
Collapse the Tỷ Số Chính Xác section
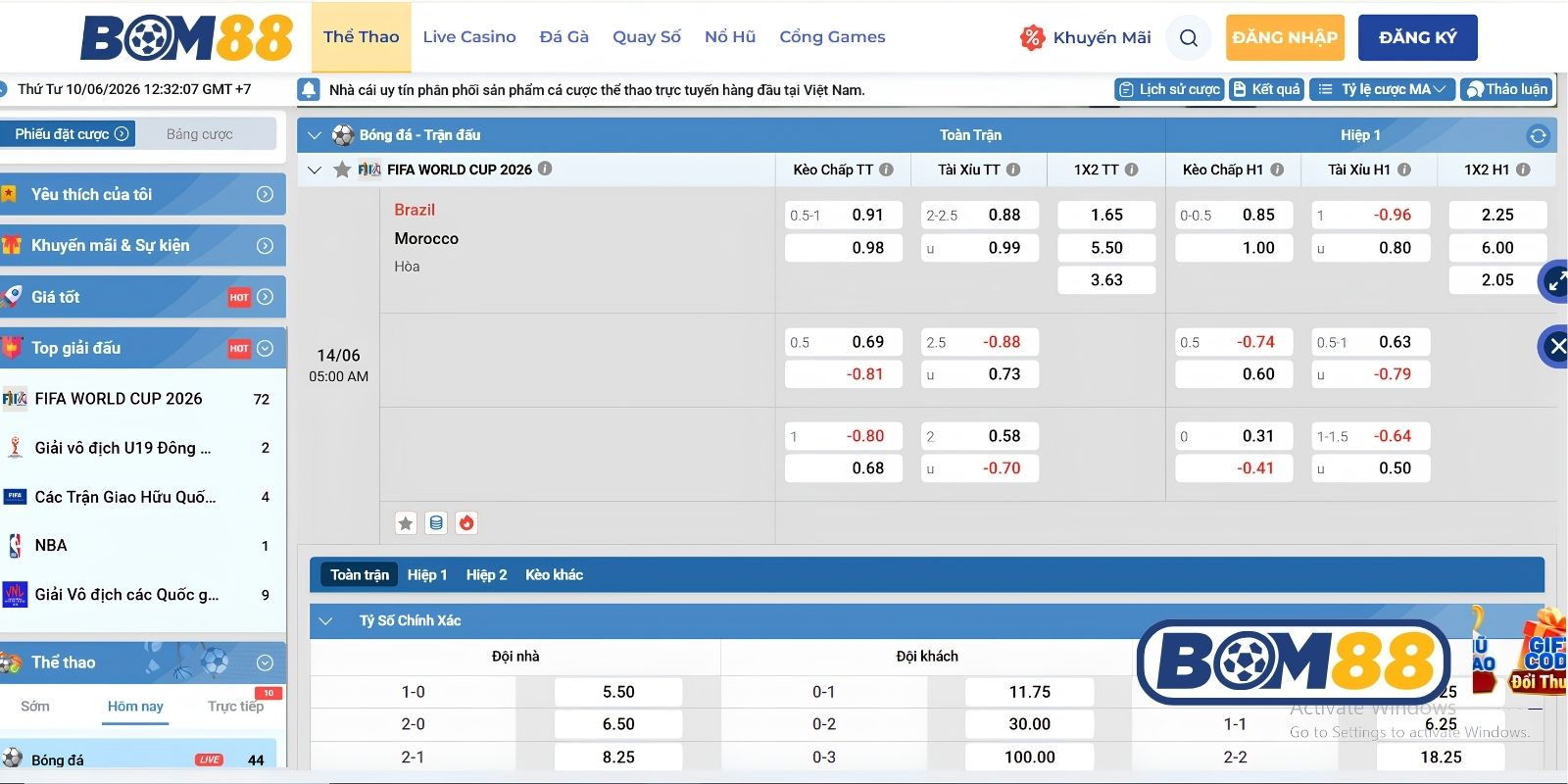[326, 621]
